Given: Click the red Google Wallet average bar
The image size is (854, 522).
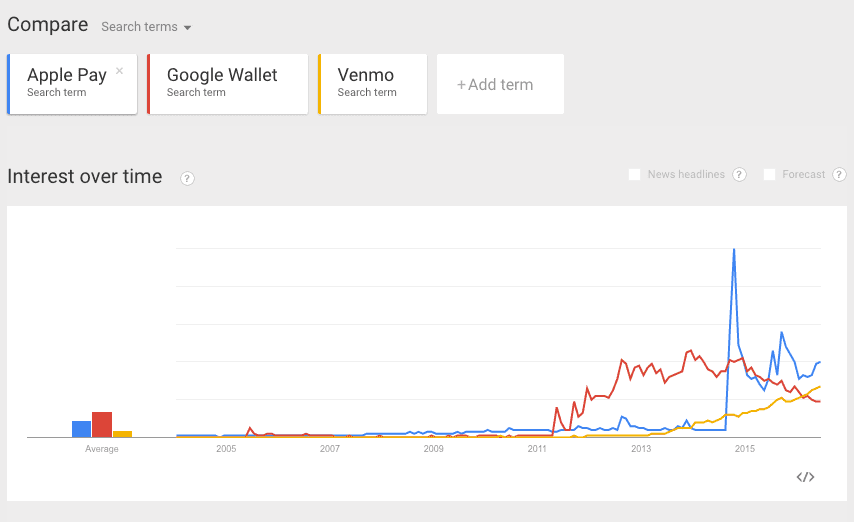Looking at the screenshot, I should [101, 425].
